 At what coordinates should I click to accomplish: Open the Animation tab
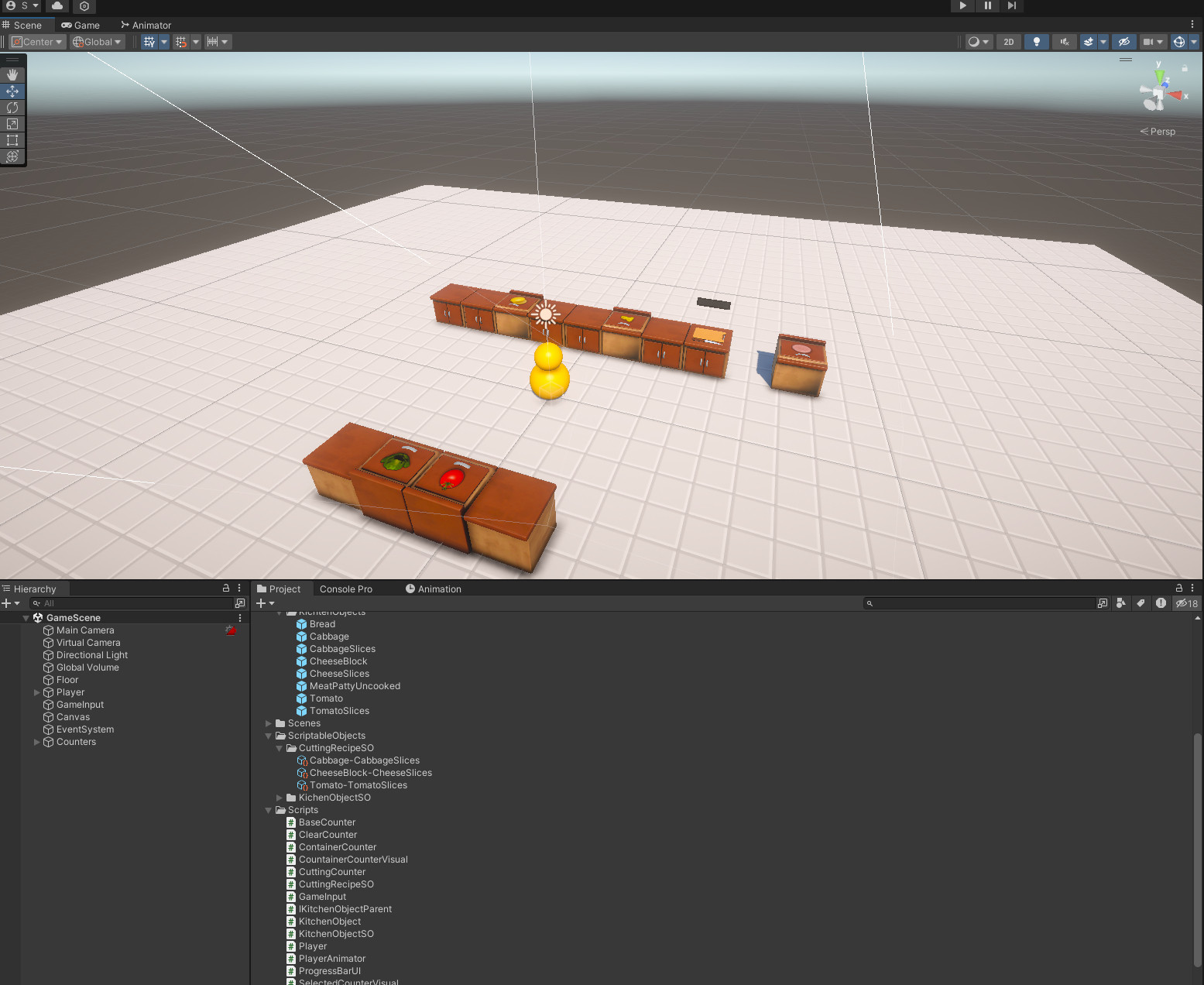(x=433, y=589)
